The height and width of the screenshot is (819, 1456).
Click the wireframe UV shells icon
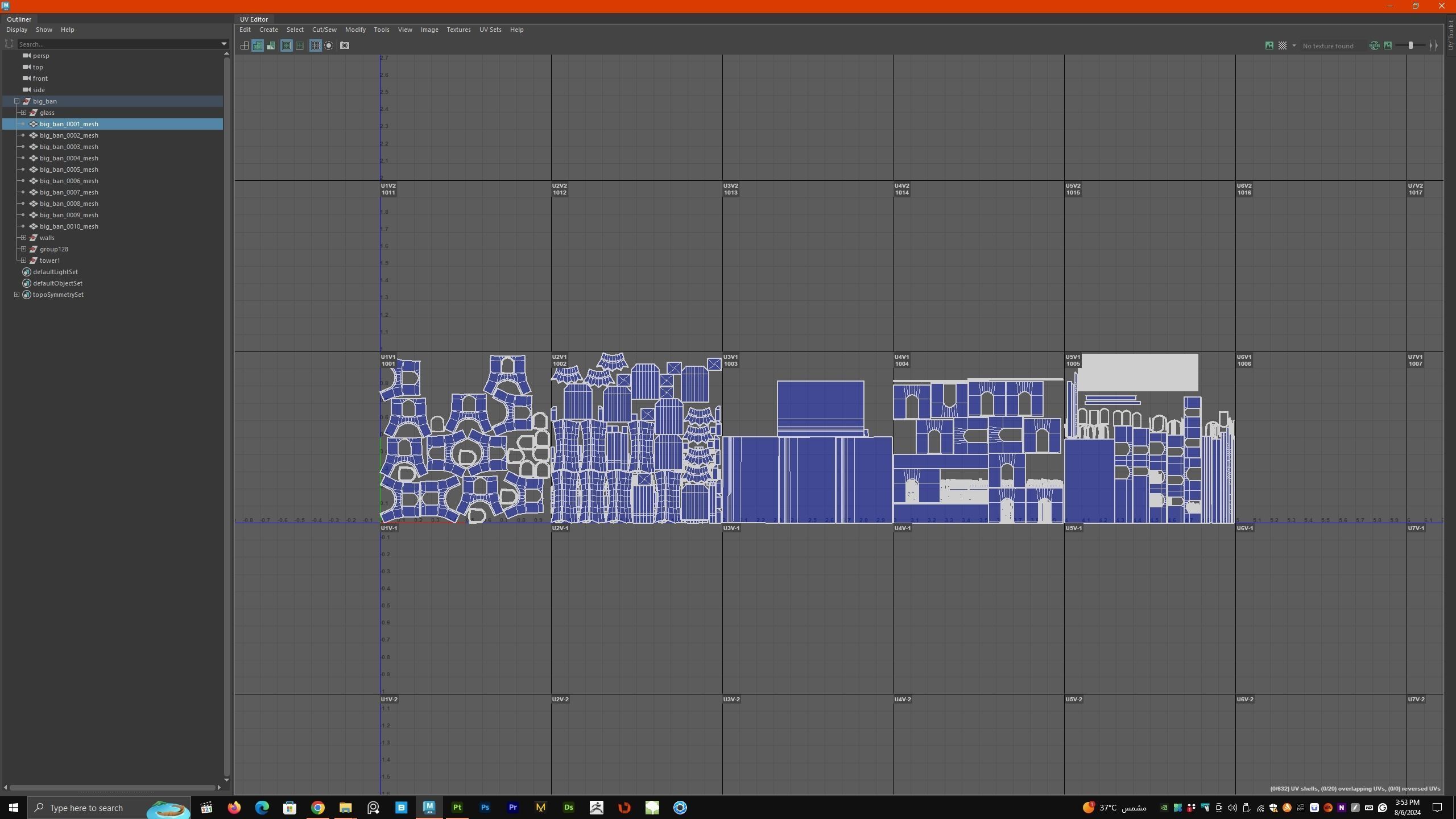click(x=244, y=45)
